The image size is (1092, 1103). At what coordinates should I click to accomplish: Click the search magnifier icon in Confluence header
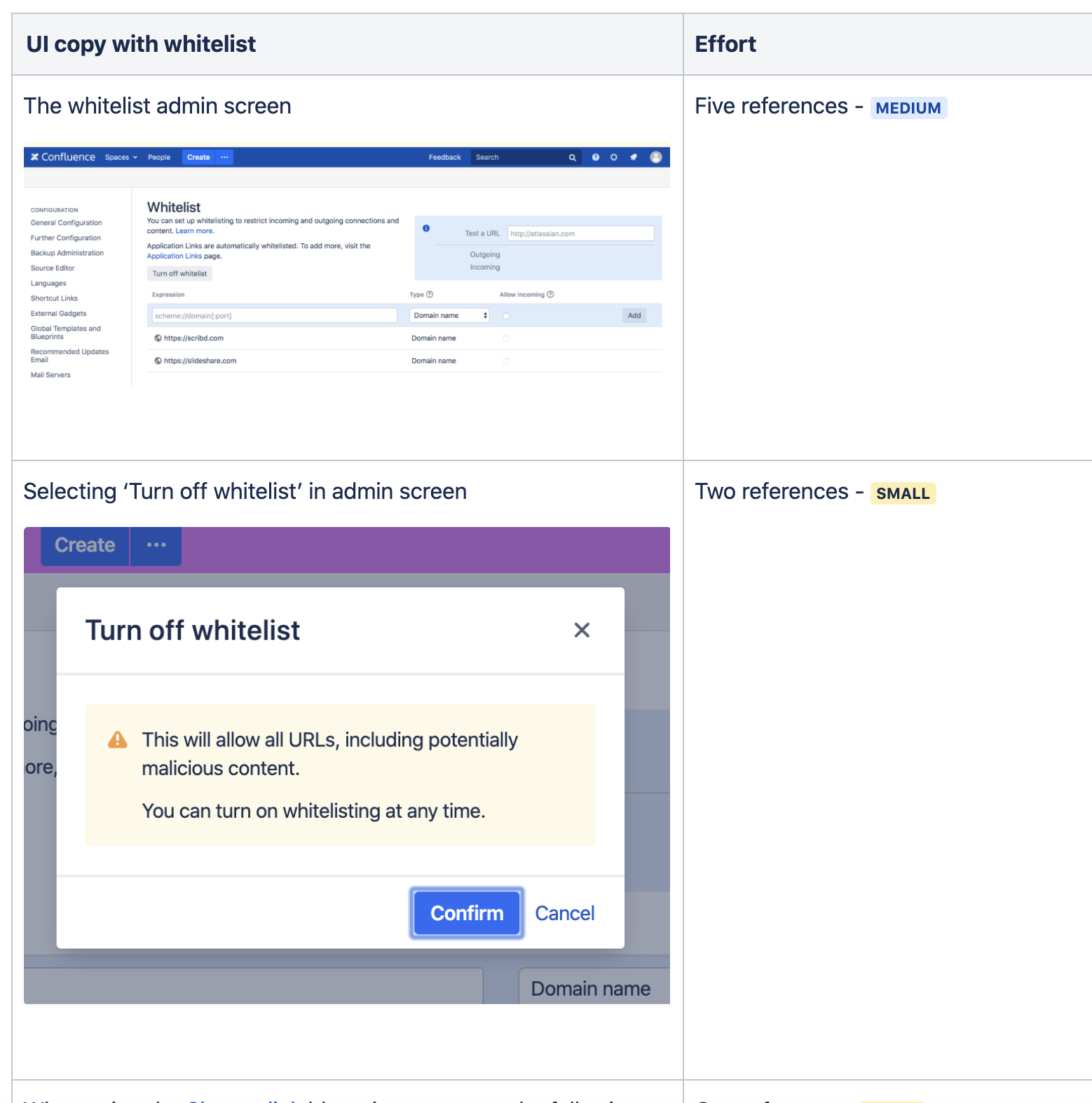(x=573, y=158)
